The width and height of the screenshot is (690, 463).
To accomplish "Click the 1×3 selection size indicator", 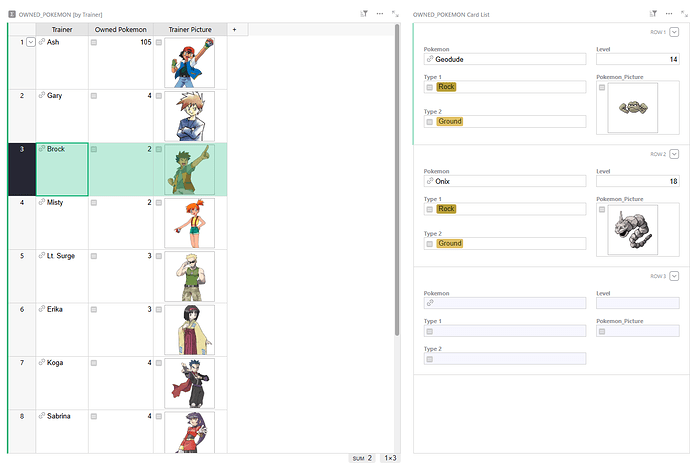I will (x=390, y=458).
